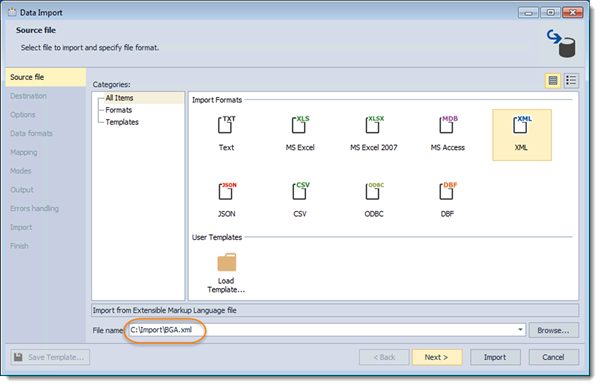Open the Modes wizard page

[x=21, y=171]
